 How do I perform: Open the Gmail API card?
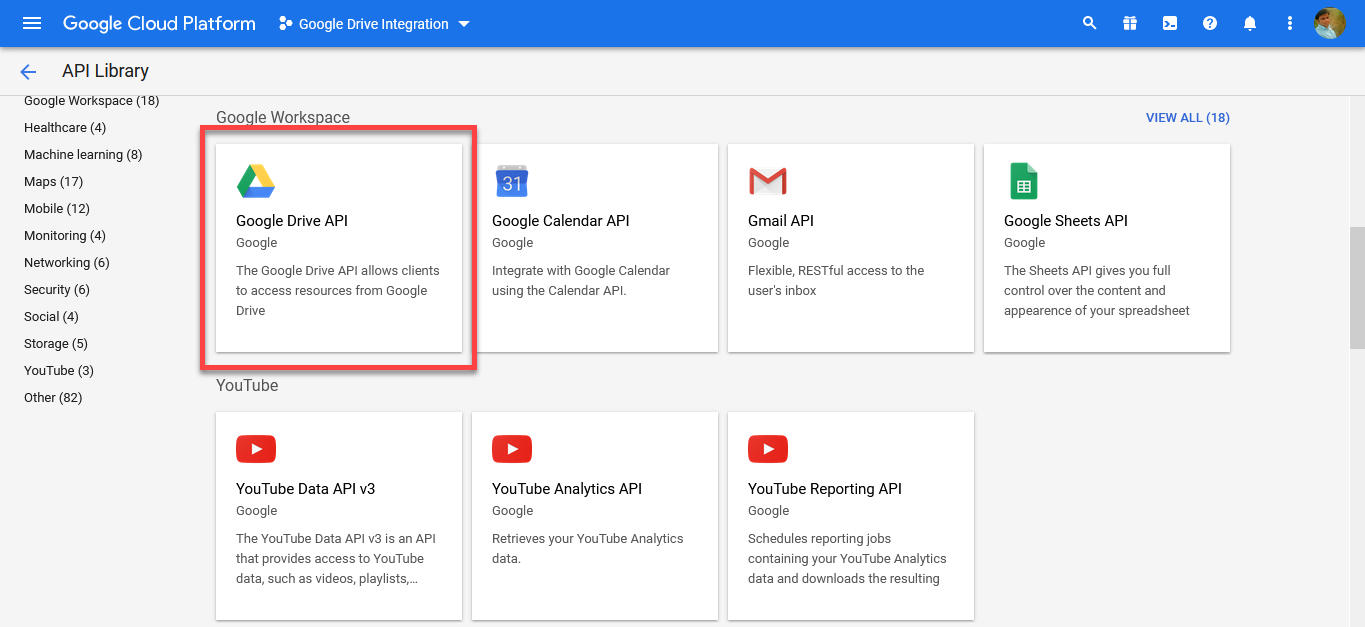tap(851, 248)
